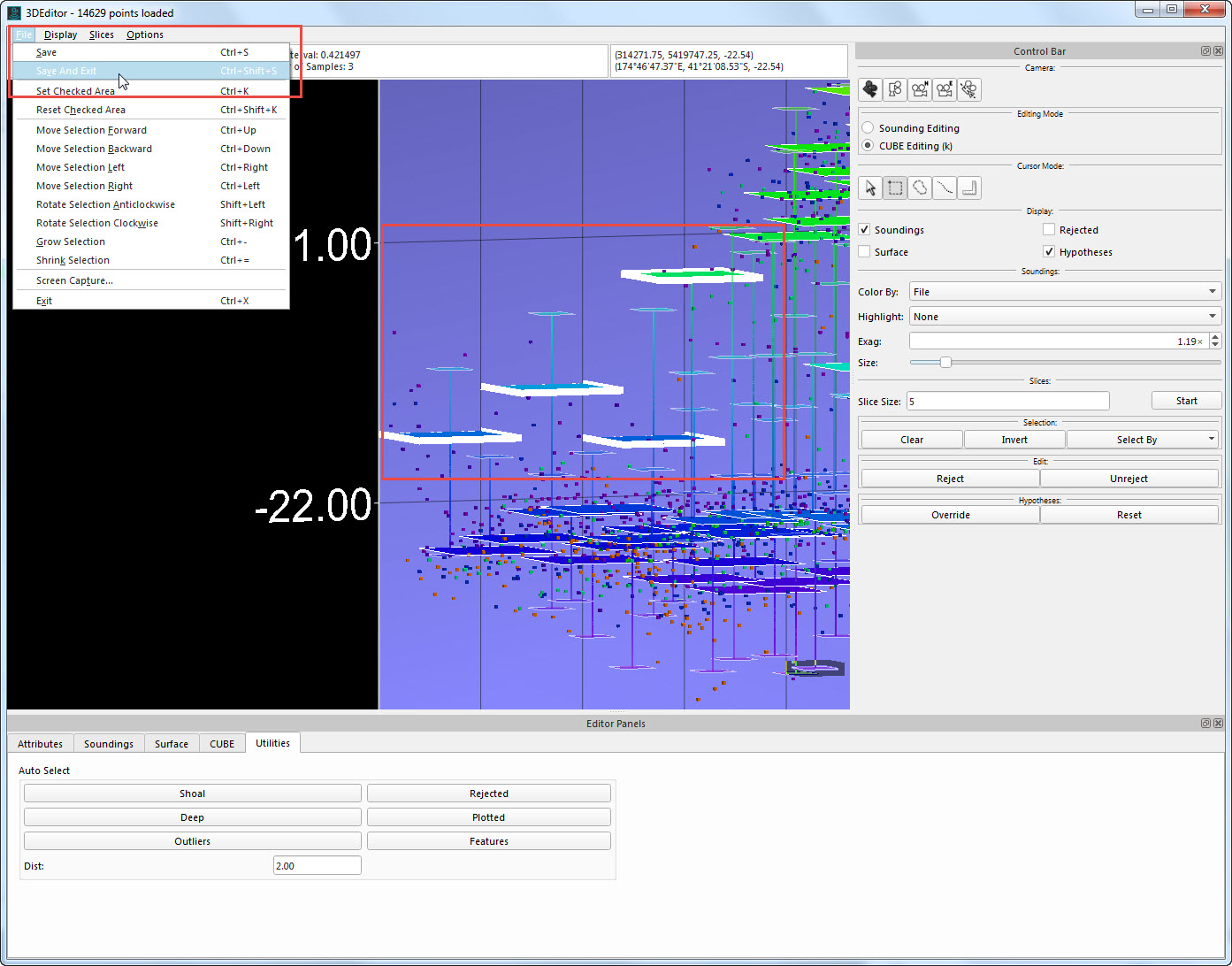Screen dimensions: 1232x966
Task: Click the Slice Size input field
Action: point(1007,402)
